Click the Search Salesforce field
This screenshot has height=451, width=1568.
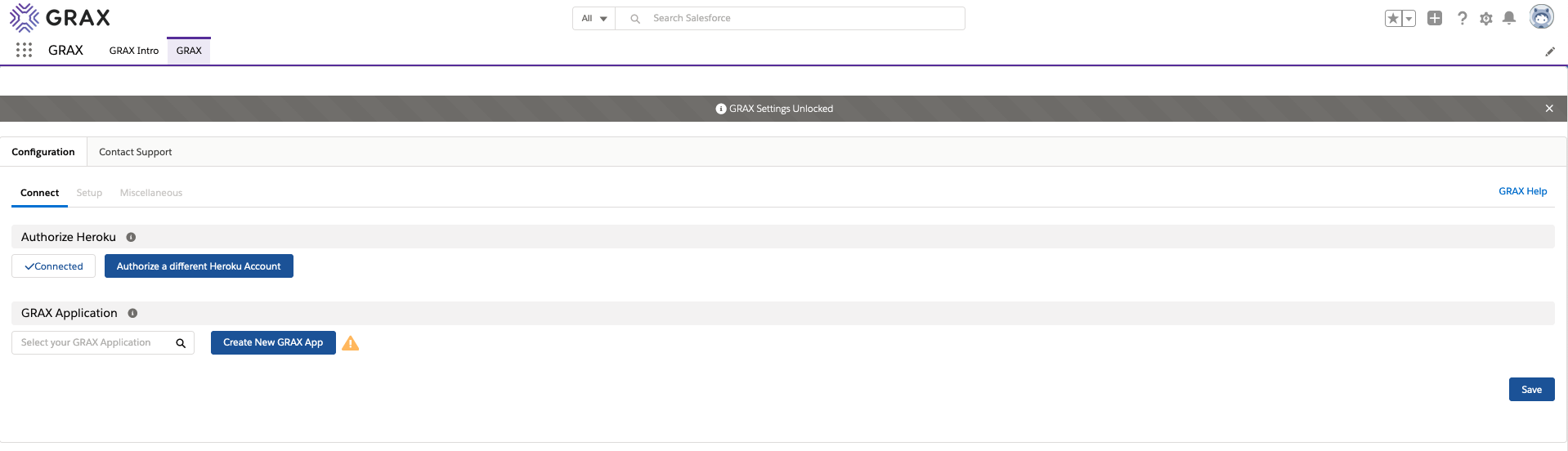click(790, 19)
